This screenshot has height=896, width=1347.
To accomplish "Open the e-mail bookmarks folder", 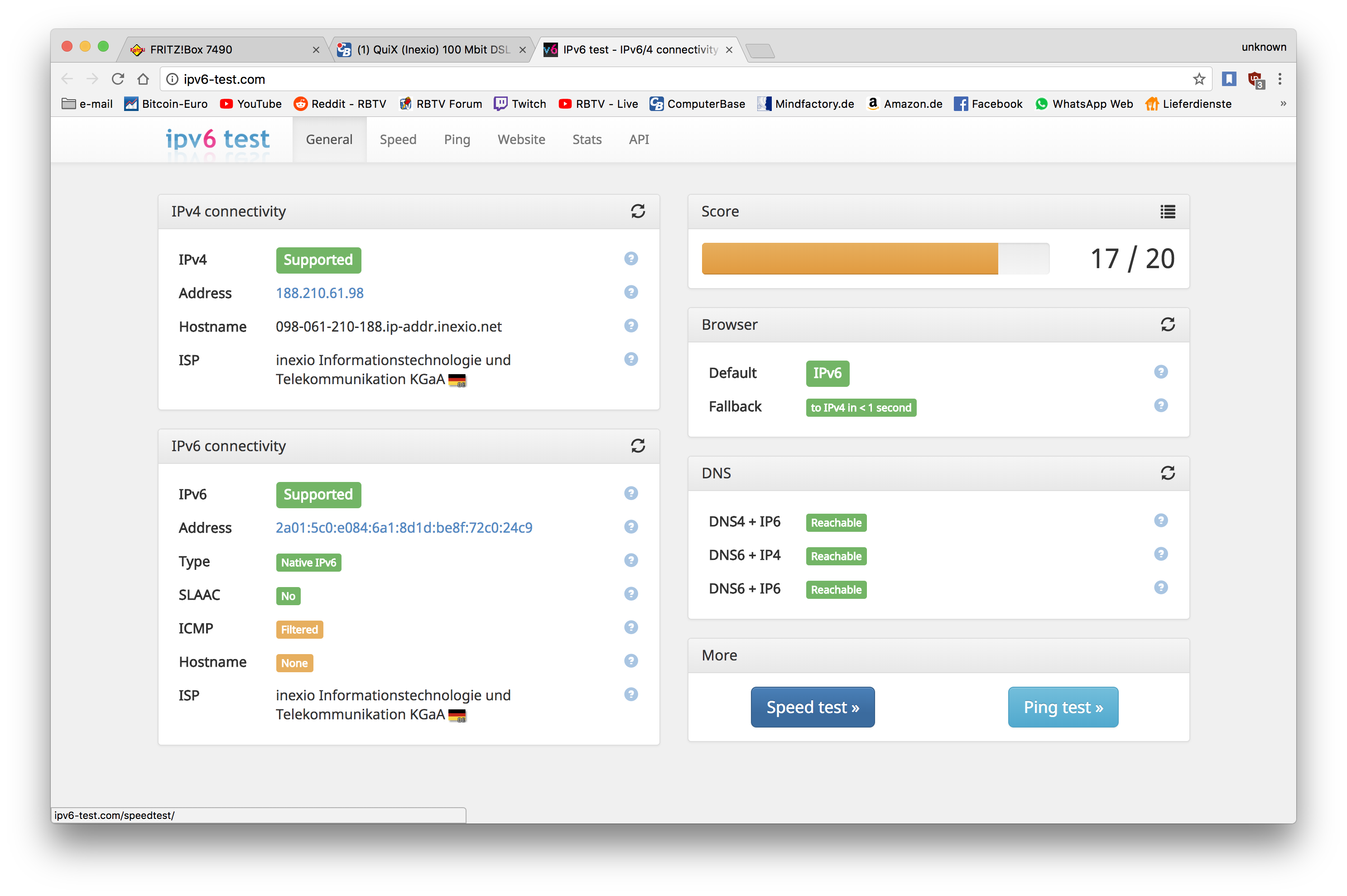I will coord(87,104).
